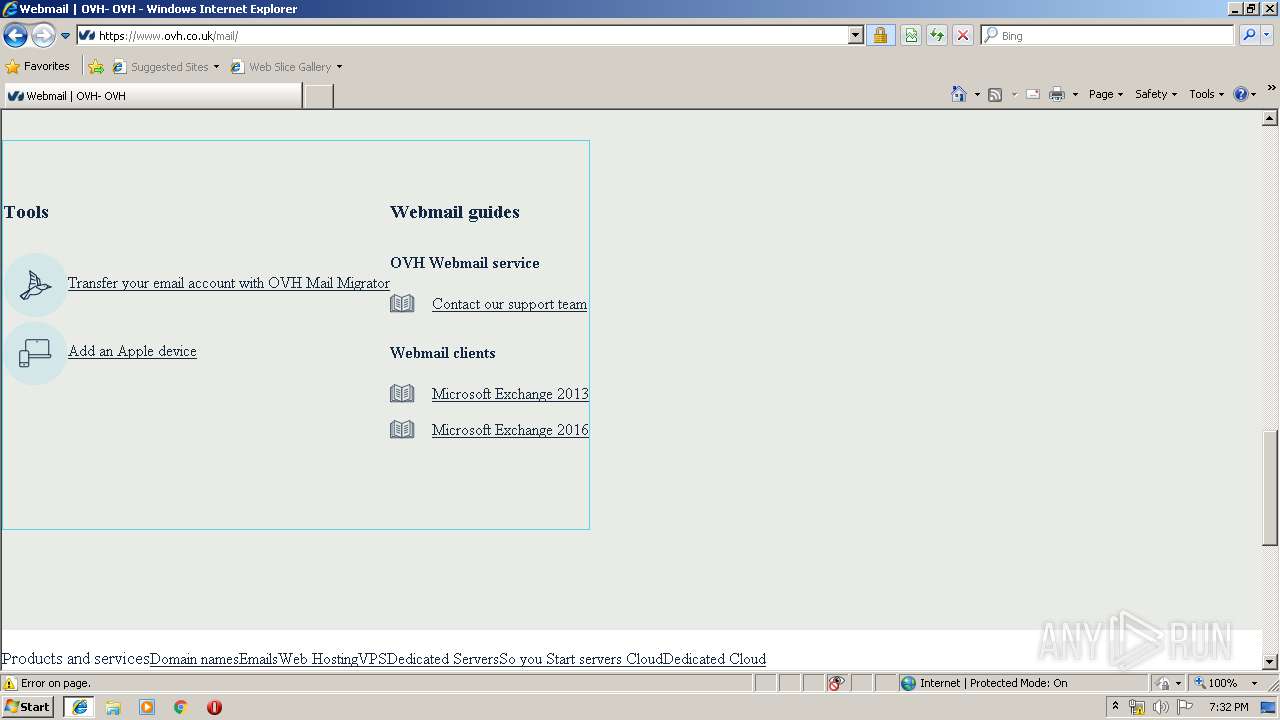This screenshot has height=720, width=1280.
Task: Click the Print icon
Action: click(x=1057, y=94)
